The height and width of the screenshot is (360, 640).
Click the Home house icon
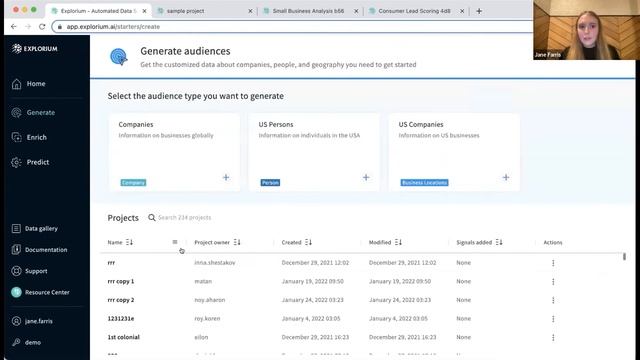point(16,84)
